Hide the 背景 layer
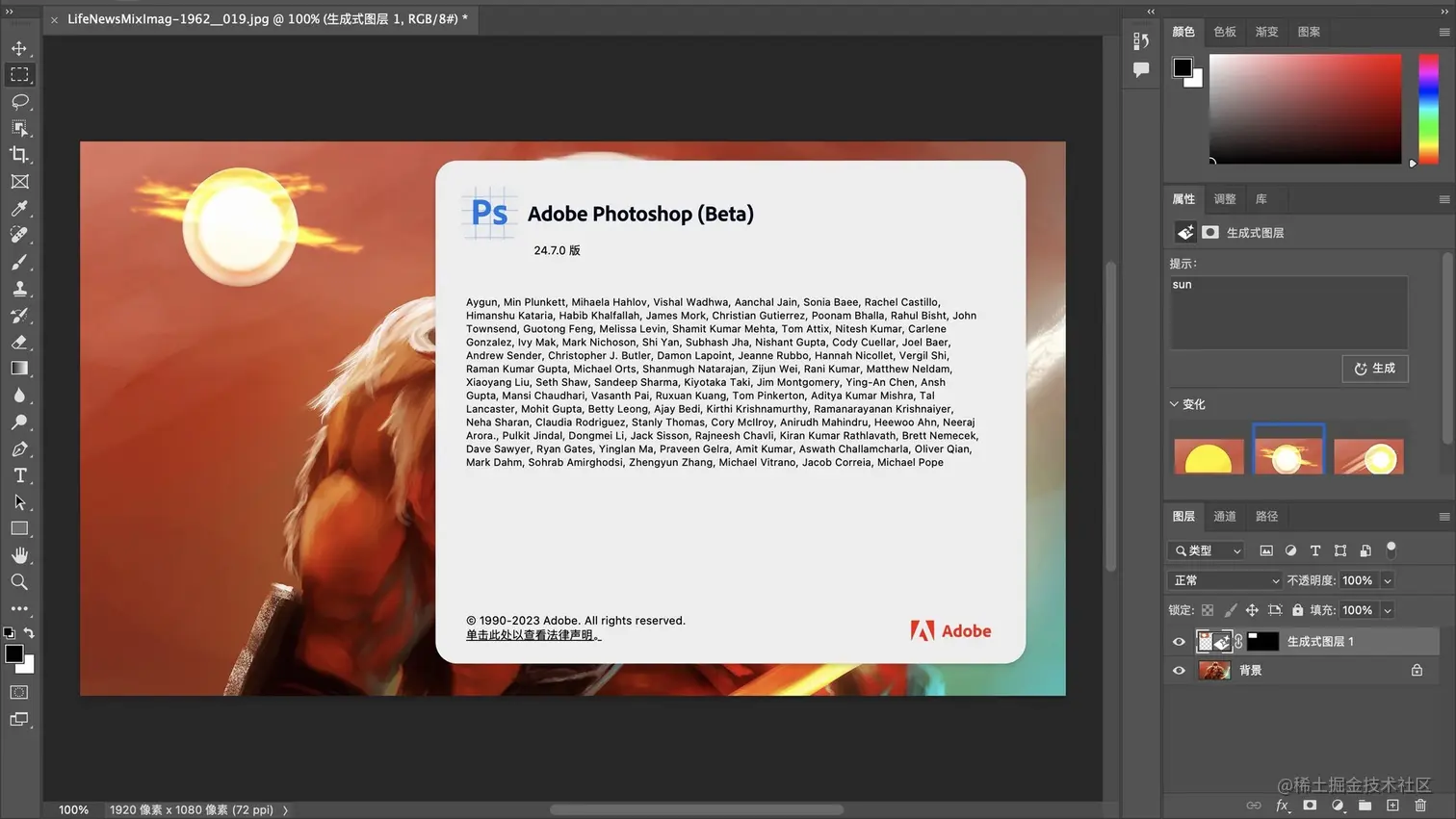The image size is (1456, 819). point(1179,671)
